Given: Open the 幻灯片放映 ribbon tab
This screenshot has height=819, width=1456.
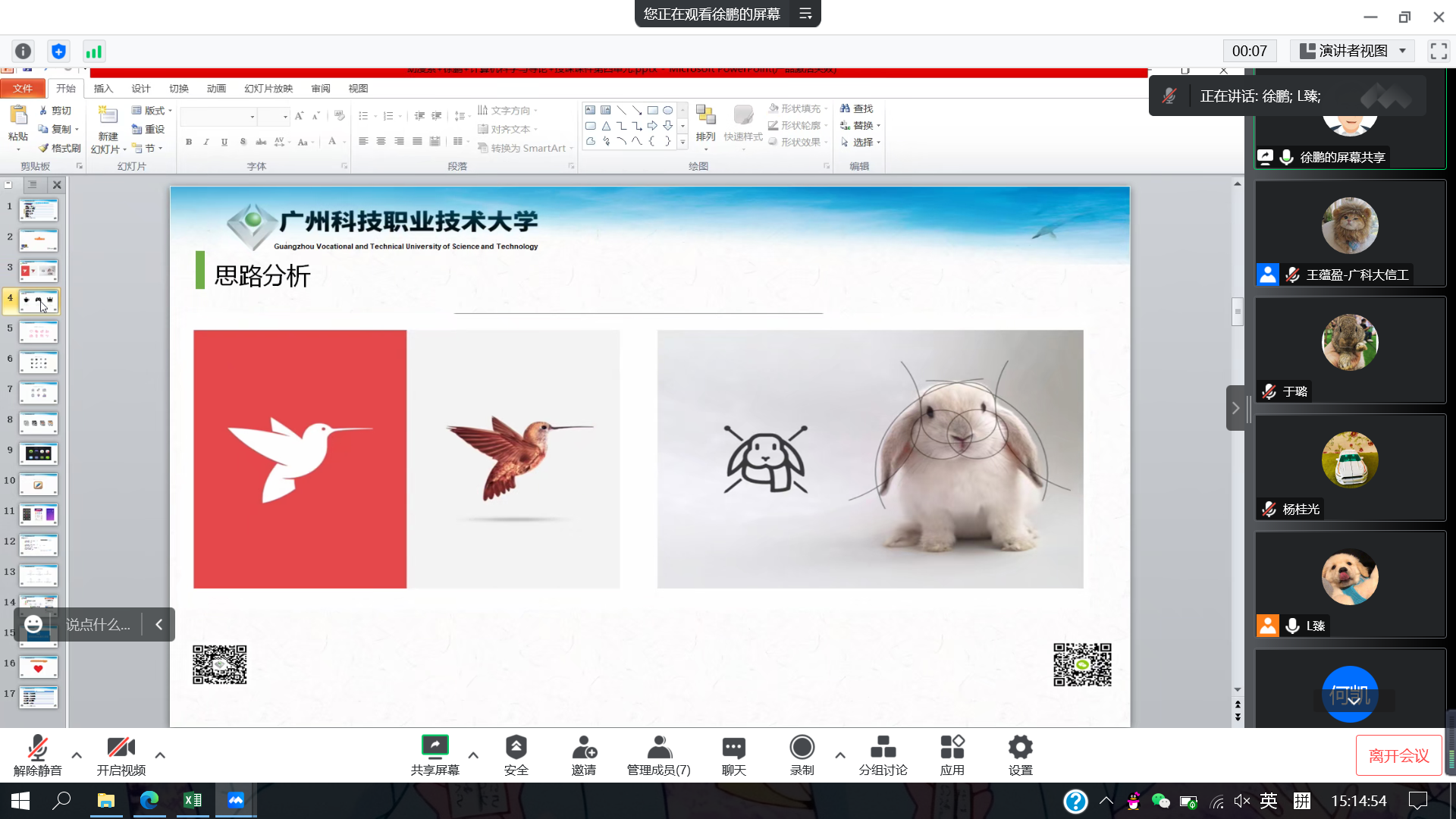Looking at the screenshot, I should coord(269,89).
